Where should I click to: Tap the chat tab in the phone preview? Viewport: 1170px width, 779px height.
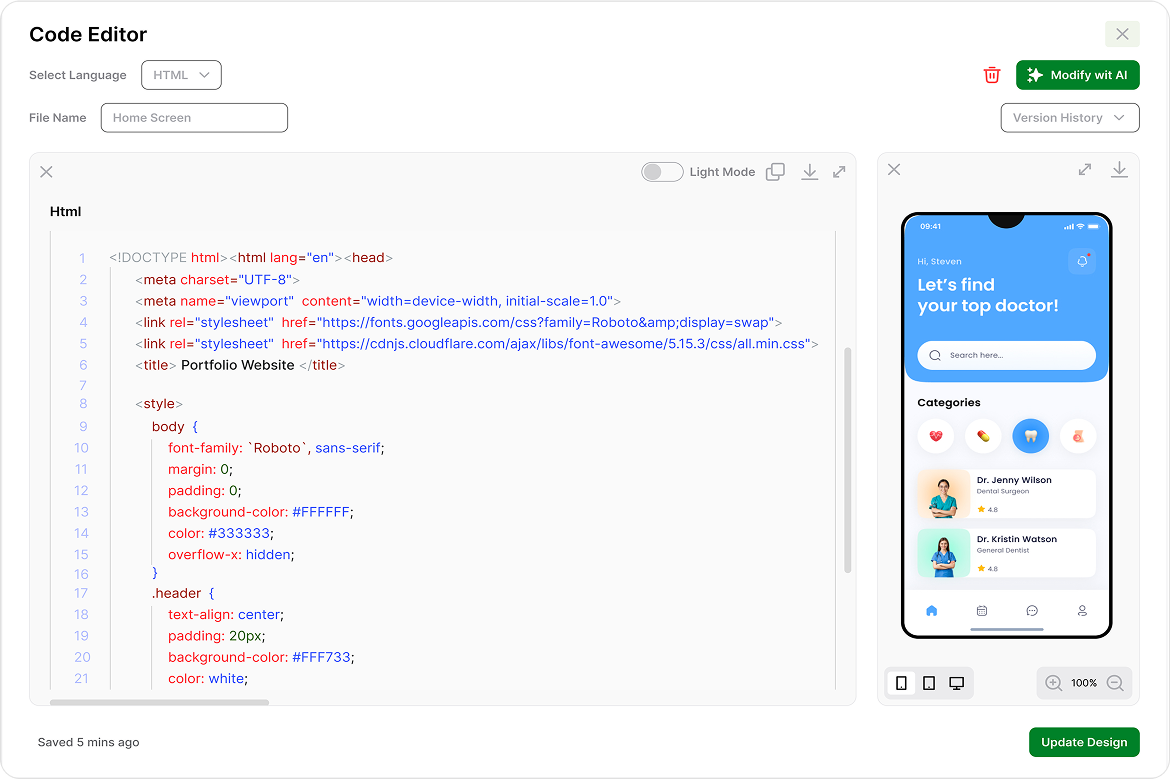1032,611
